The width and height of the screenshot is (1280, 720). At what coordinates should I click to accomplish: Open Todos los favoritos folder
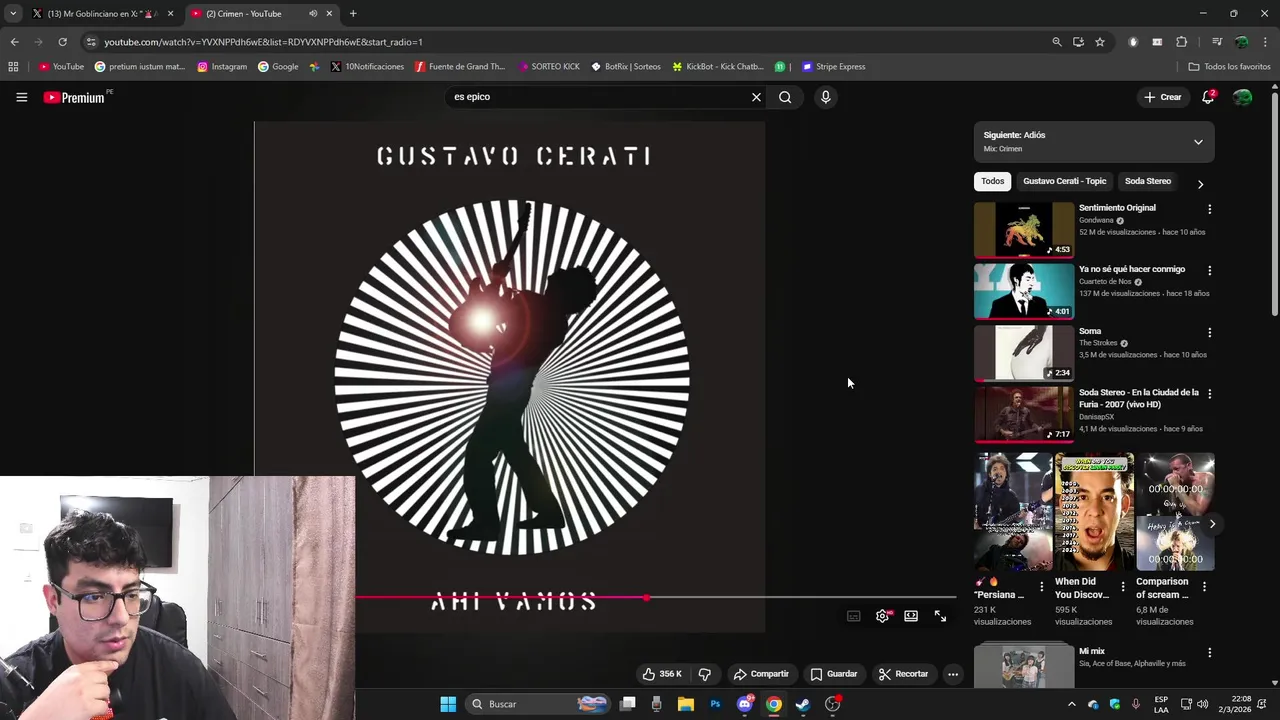[1229, 67]
